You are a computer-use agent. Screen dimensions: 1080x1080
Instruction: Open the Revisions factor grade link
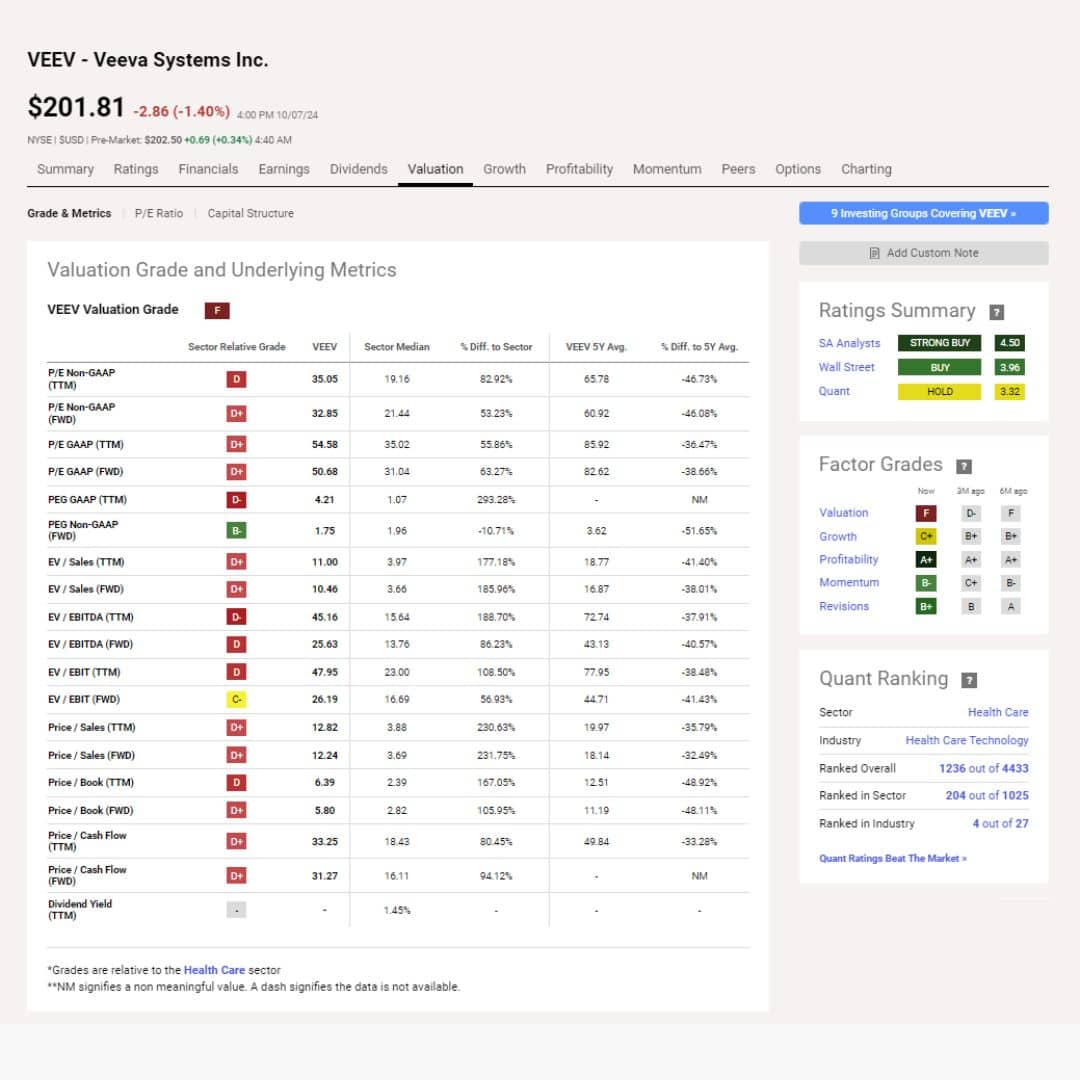click(844, 606)
